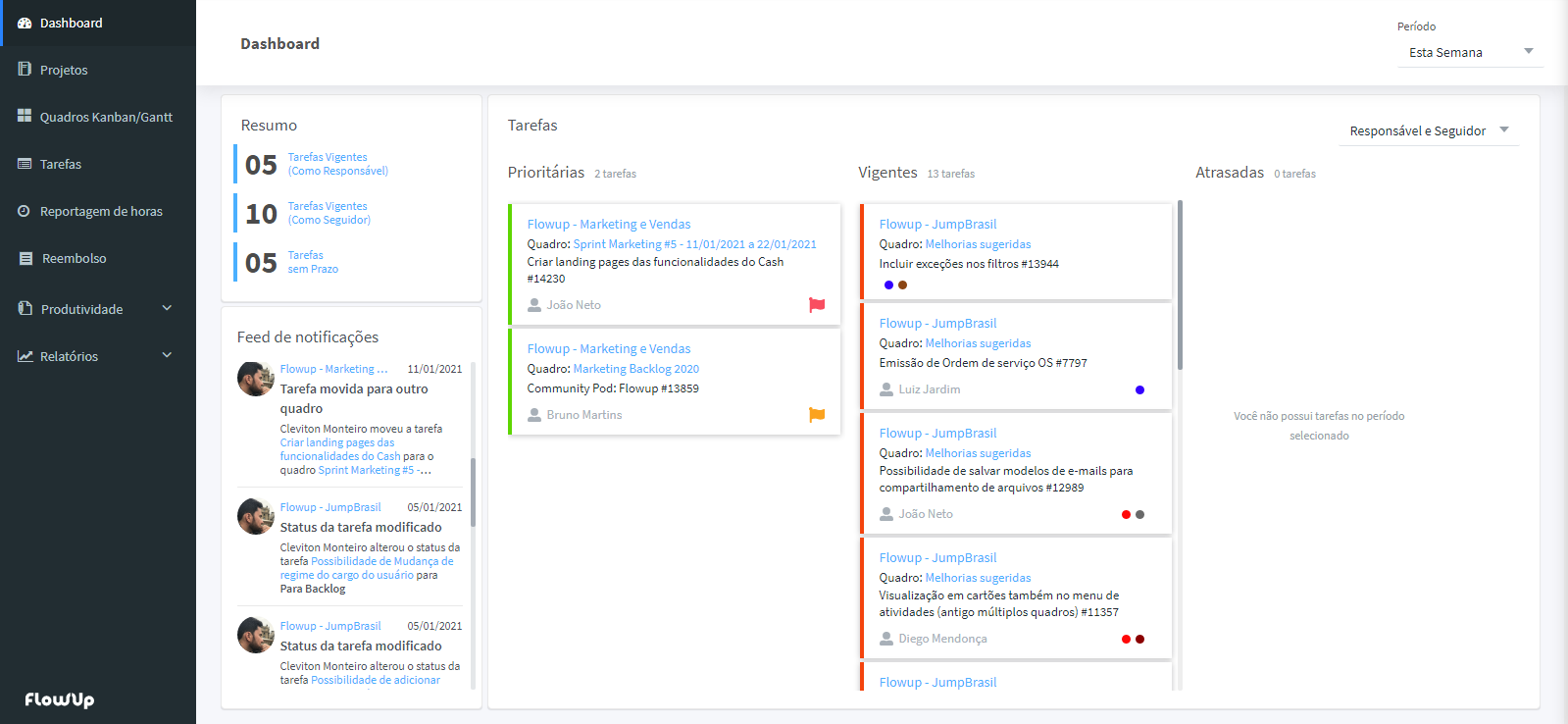Click the Reportagem de horas clock icon
This screenshot has height=724, width=1568.
[x=25, y=211]
